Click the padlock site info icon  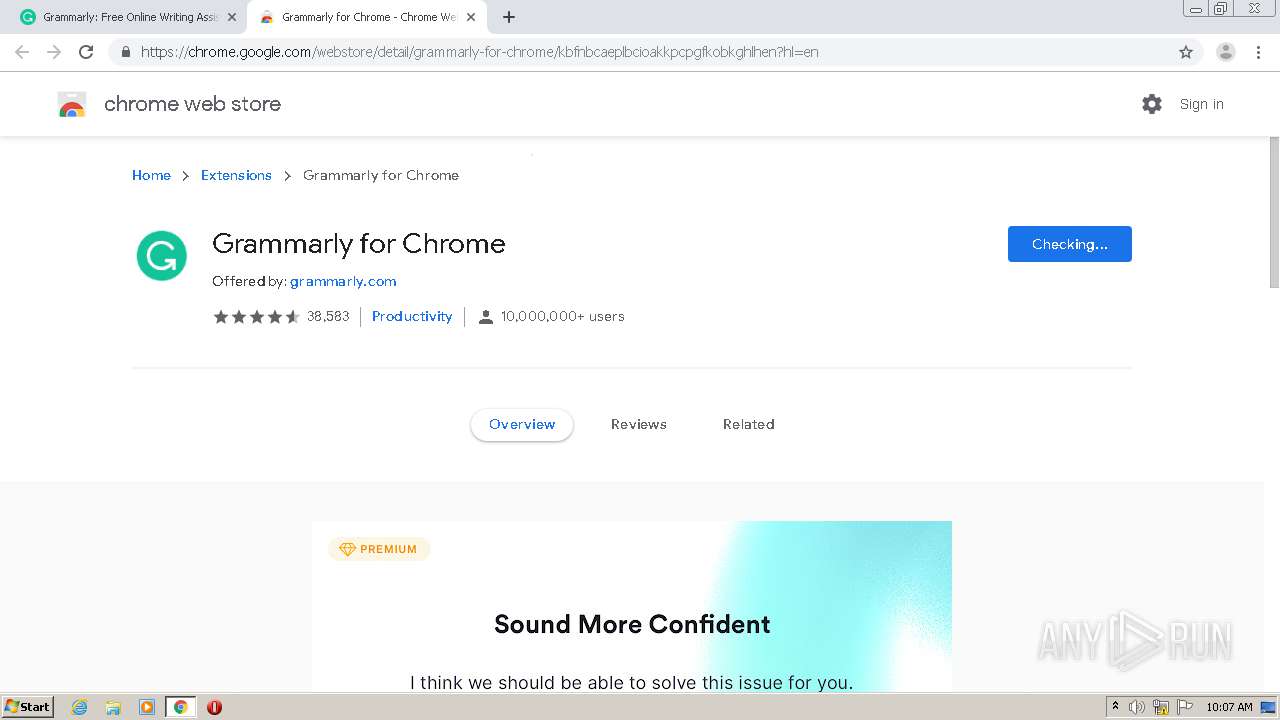coord(125,52)
